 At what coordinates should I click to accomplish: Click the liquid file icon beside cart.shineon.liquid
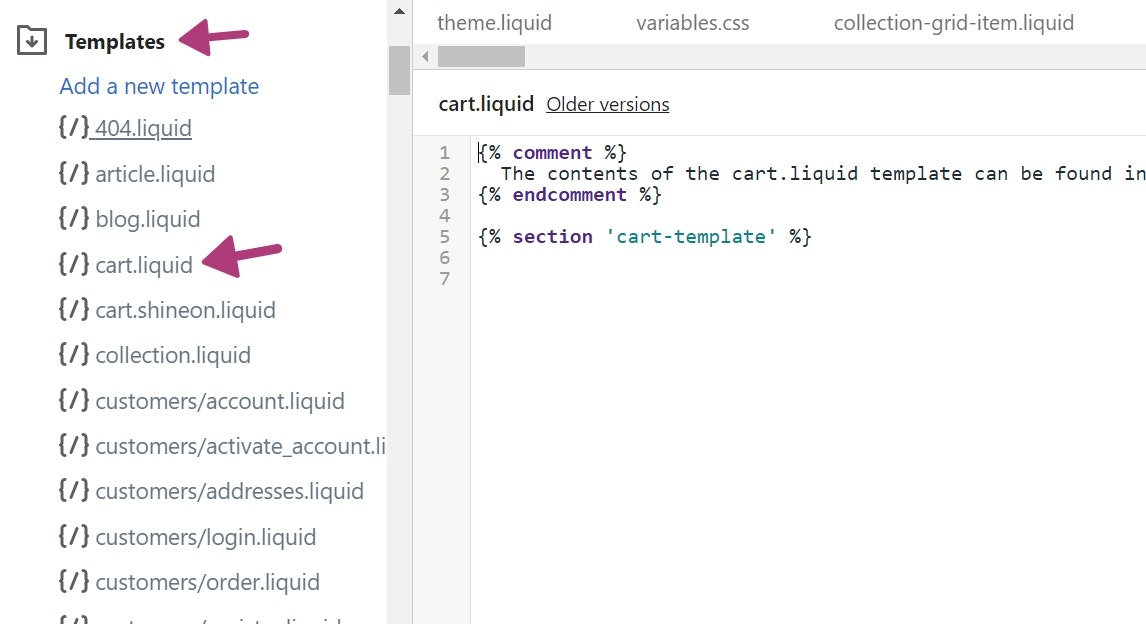[74, 308]
